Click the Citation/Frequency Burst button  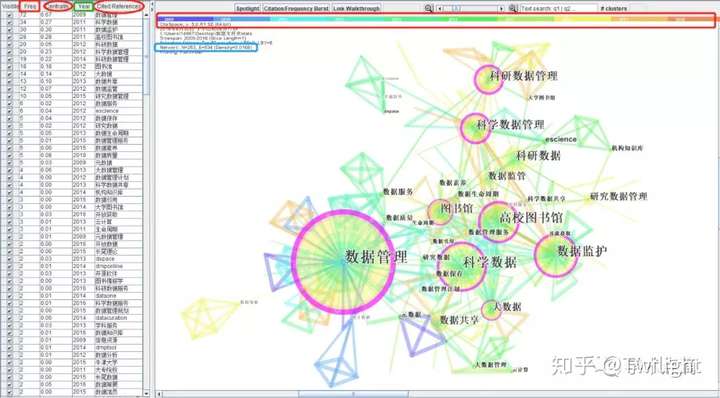point(296,9)
